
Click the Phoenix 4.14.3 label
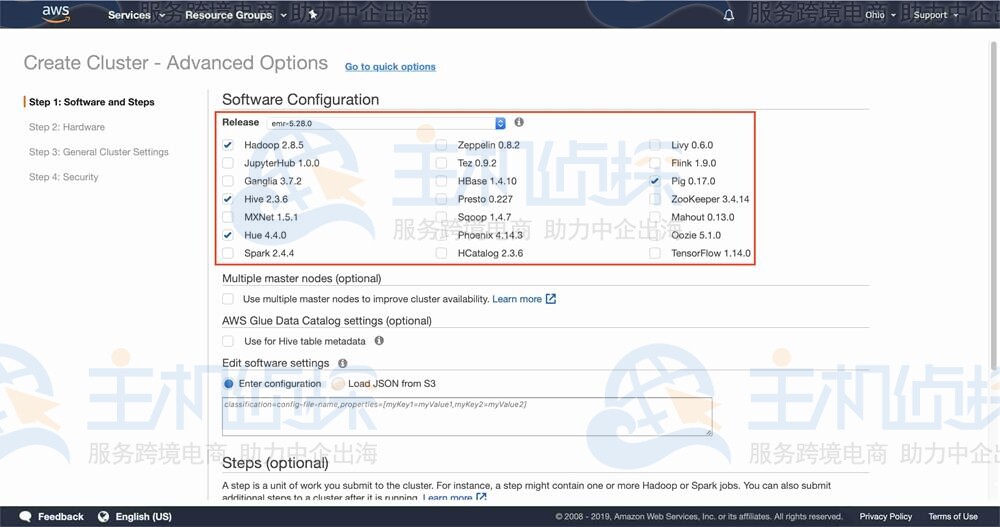[x=490, y=235]
